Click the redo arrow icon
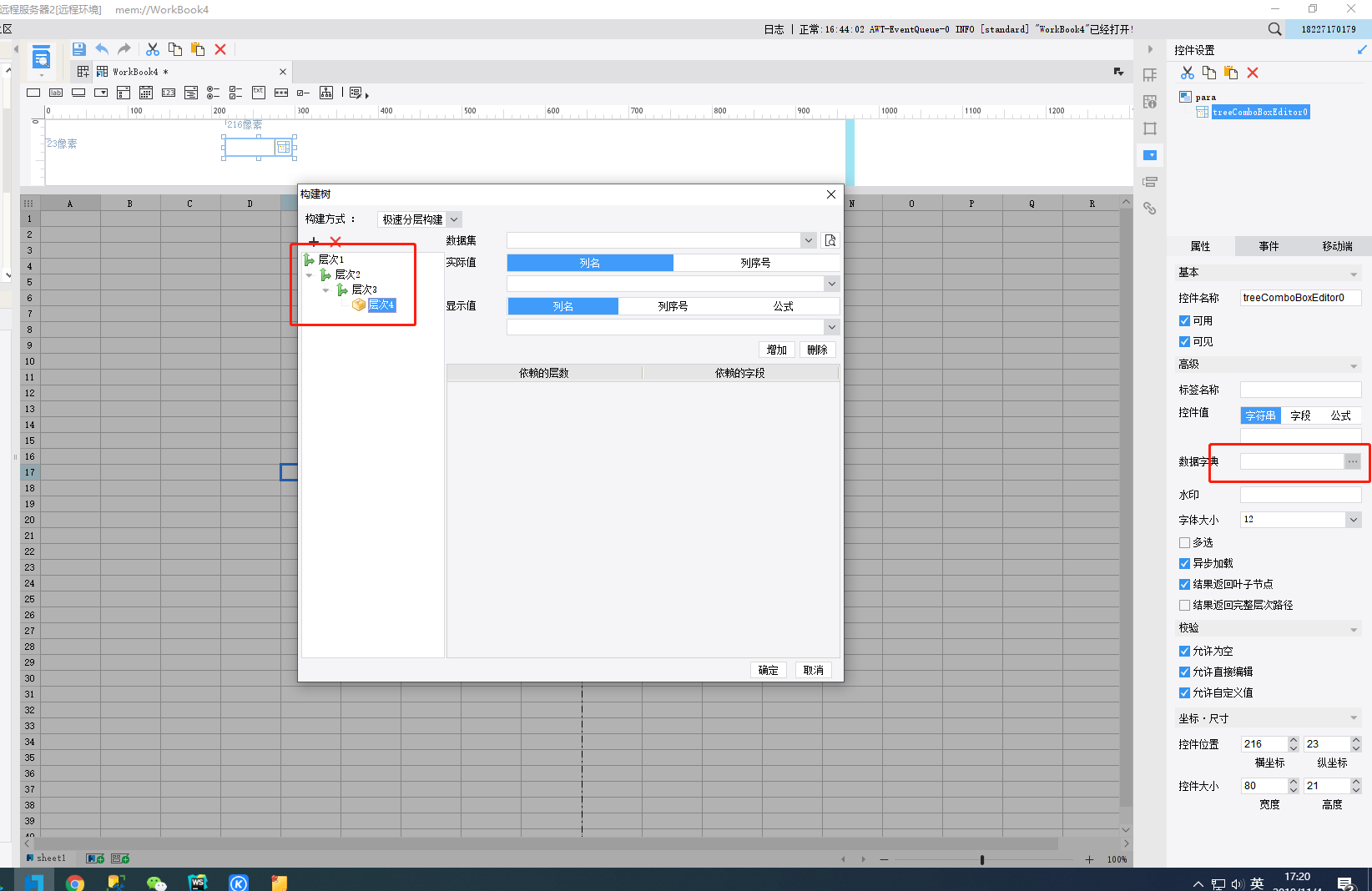The image size is (1372, 891). (124, 49)
